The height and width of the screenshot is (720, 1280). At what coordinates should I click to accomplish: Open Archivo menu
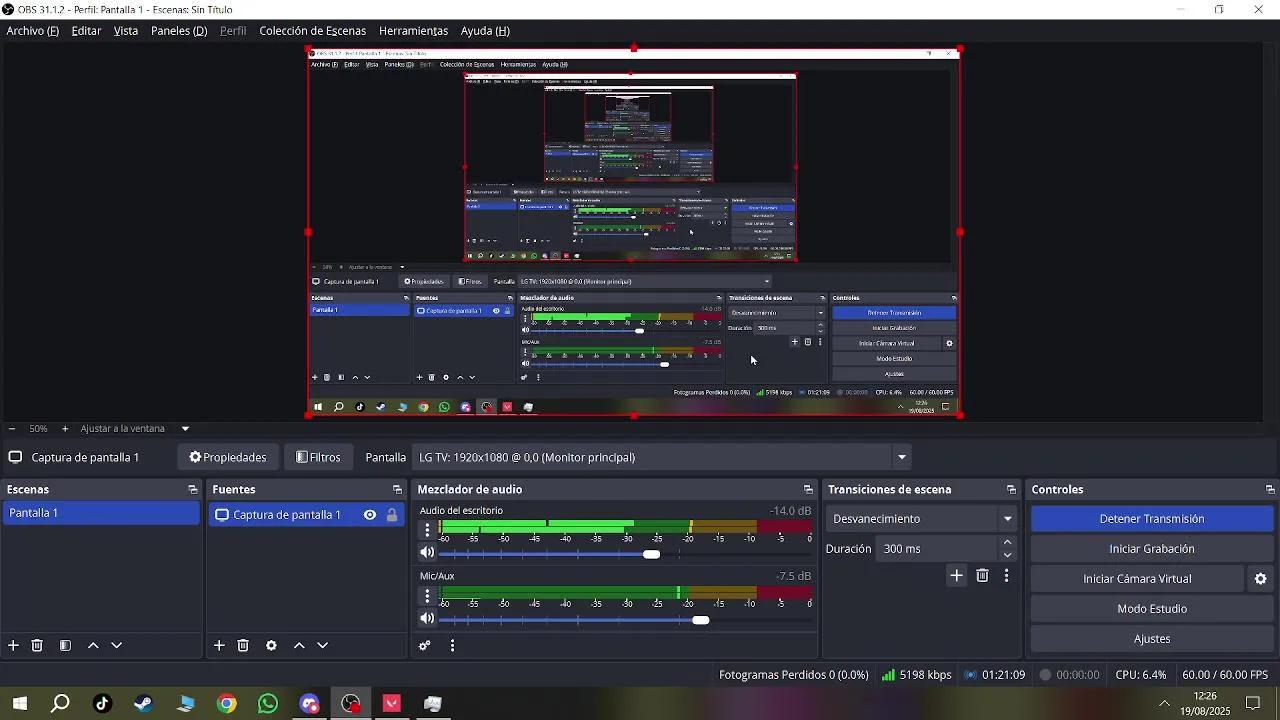pyautogui.click(x=33, y=31)
